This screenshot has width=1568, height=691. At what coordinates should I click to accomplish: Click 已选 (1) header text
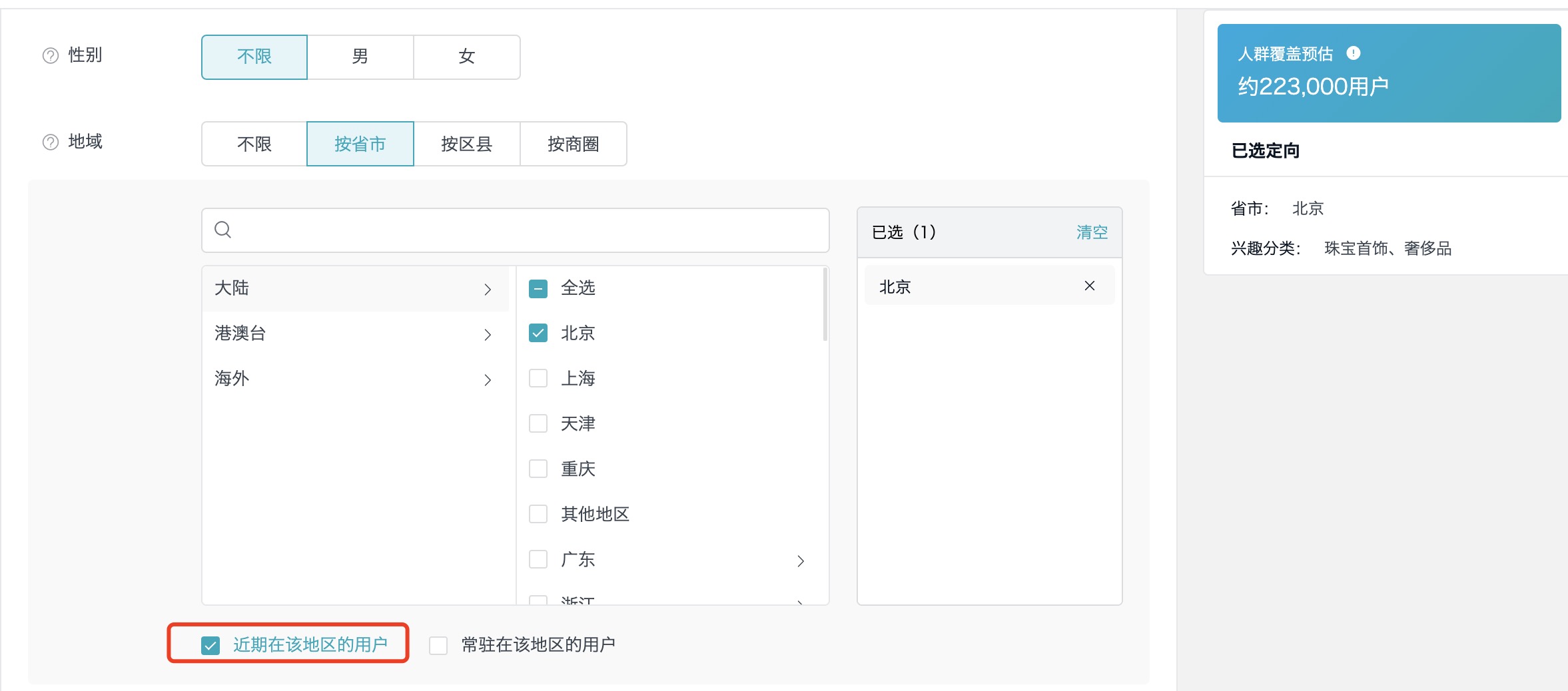point(904,232)
